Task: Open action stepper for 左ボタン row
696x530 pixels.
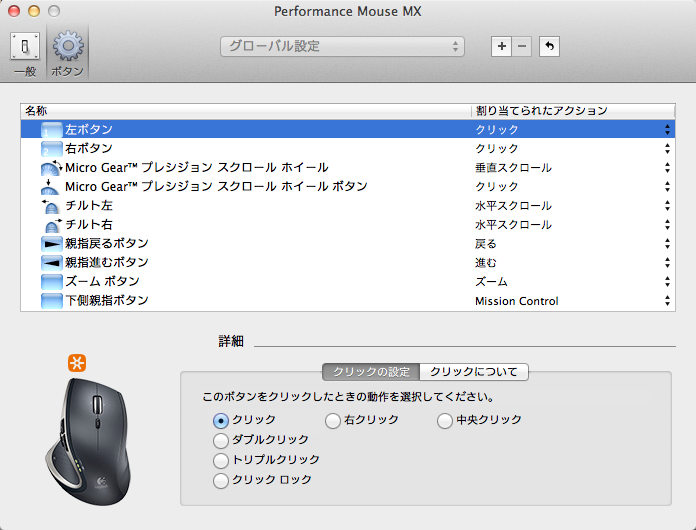Action: click(667, 130)
